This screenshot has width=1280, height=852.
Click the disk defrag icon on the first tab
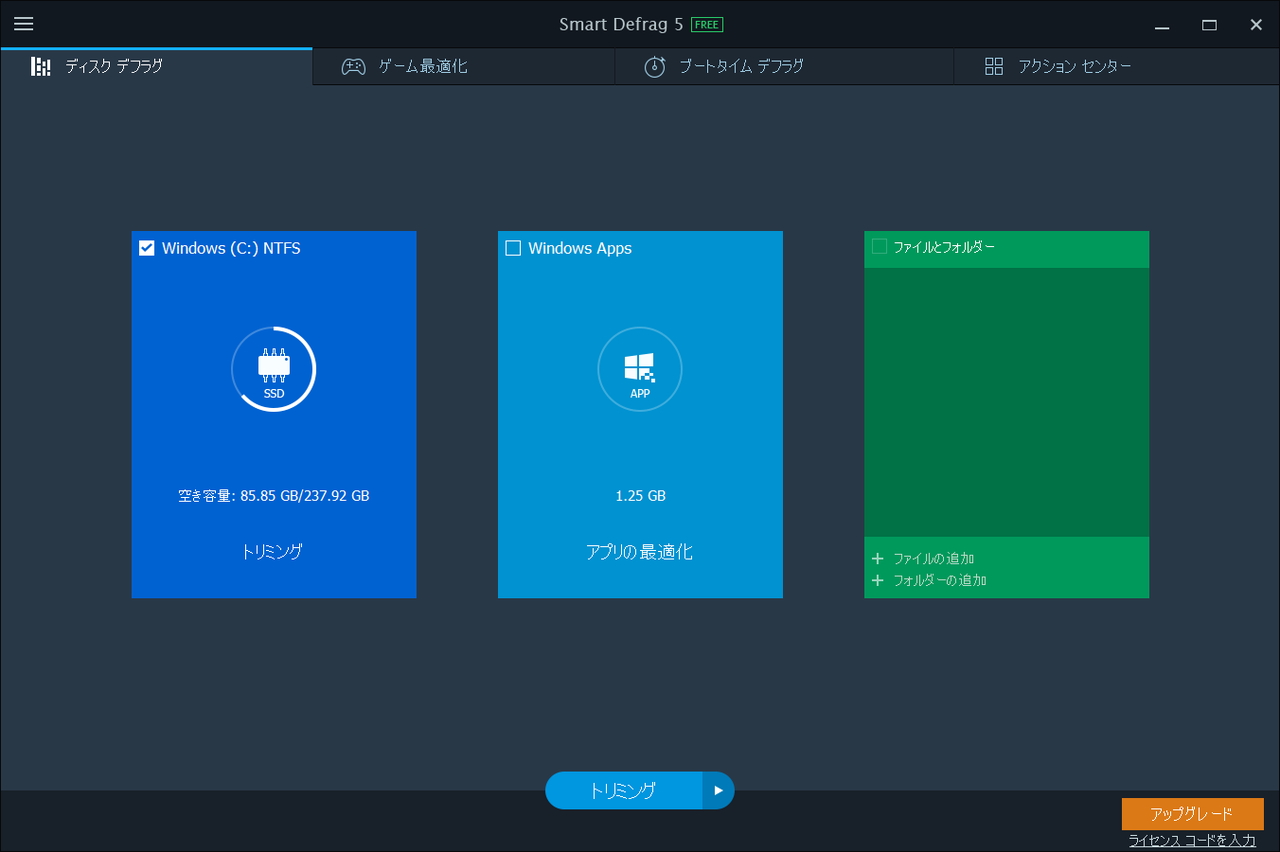click(x=40, y=66)
